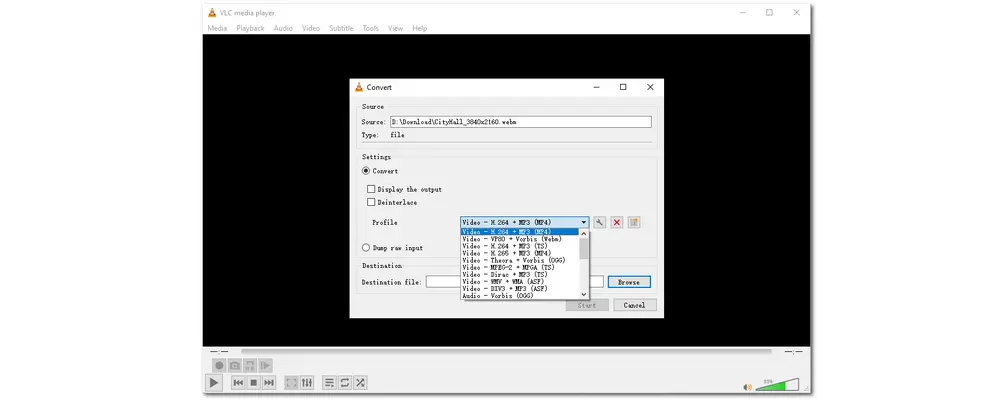The image size is (1000, 400).
Task: Enable the Deinterlace checkbox
Action: click(x=371, y=202)
